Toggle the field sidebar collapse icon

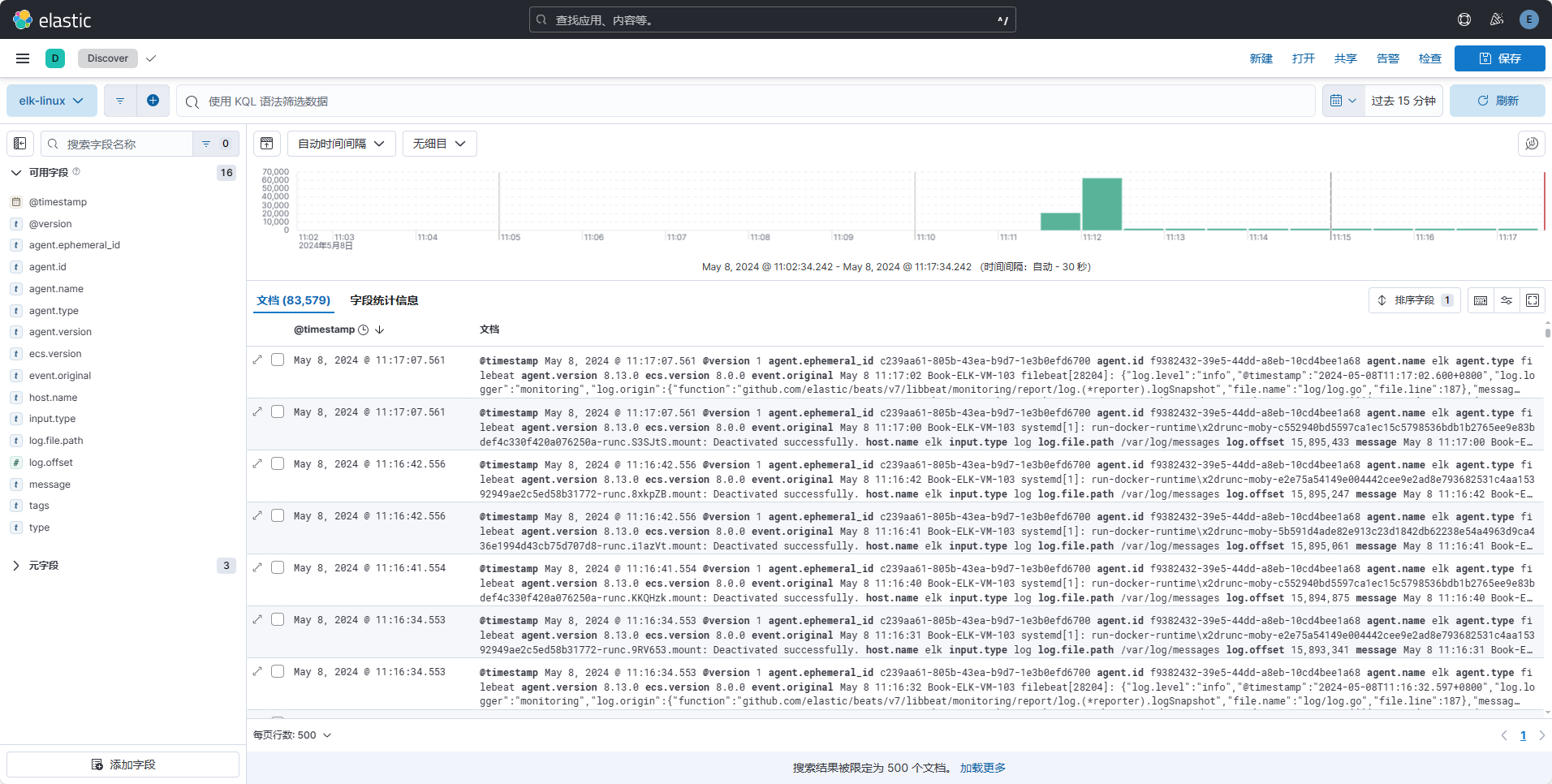click(20, 144)
